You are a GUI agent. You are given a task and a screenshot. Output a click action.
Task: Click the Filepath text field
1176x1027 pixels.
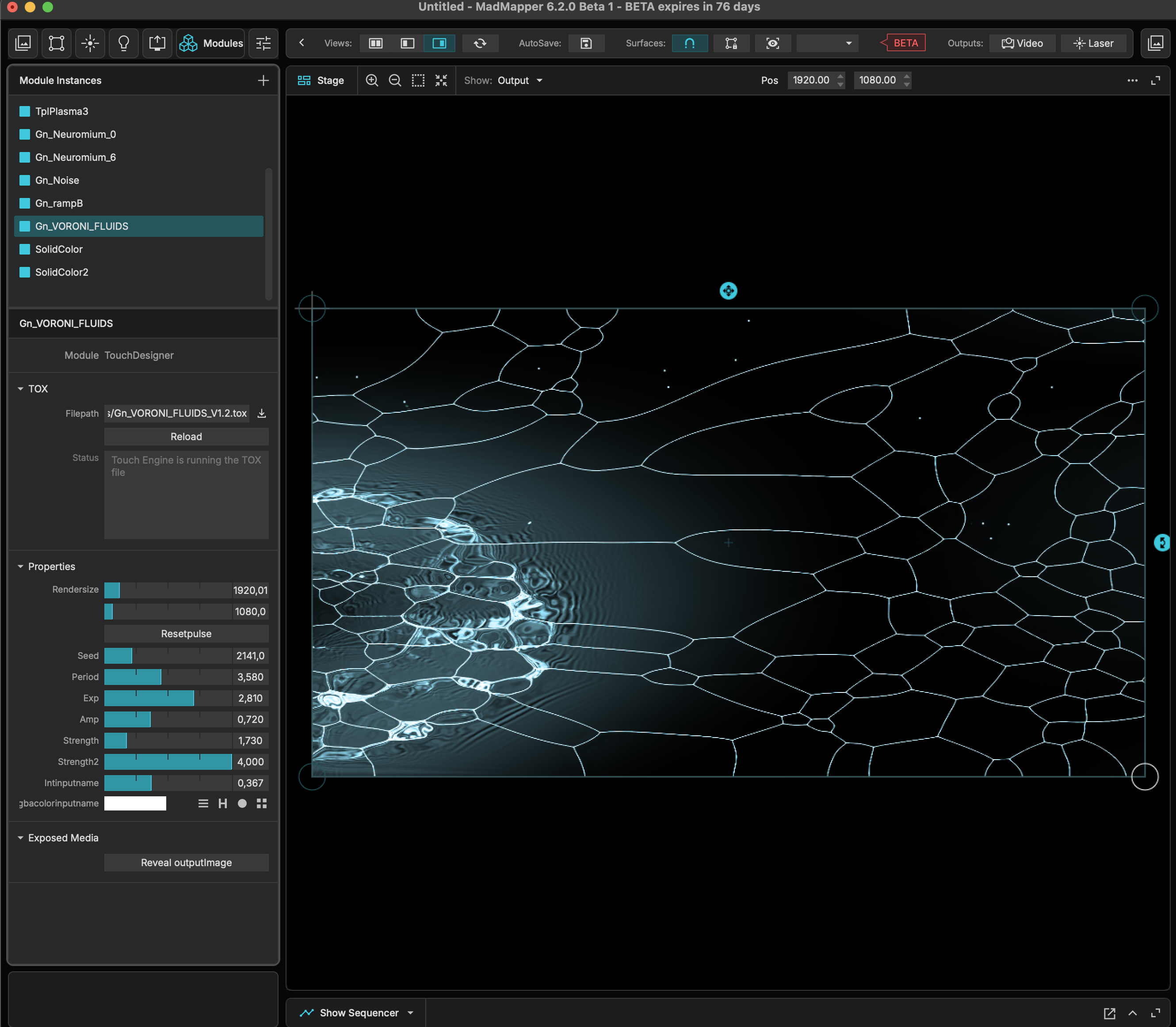point(177,413)
